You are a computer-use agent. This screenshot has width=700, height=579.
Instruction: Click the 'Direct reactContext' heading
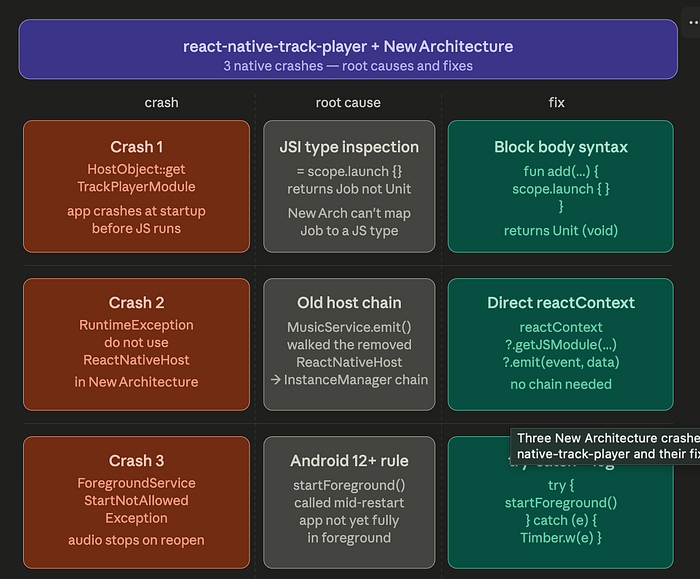pos(561,303)
